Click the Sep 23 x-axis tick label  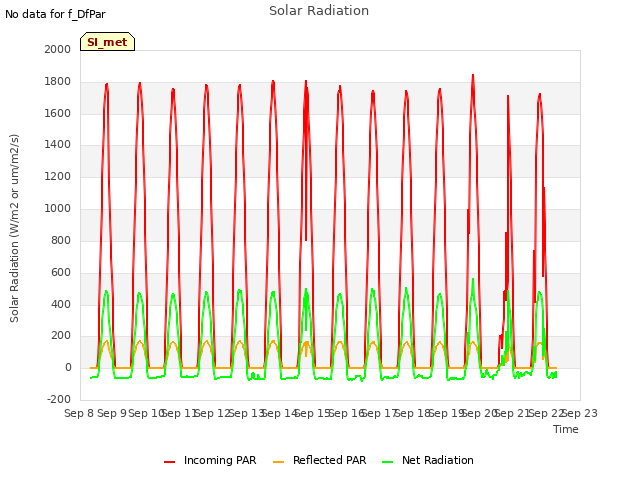click(x=580, y=413)
